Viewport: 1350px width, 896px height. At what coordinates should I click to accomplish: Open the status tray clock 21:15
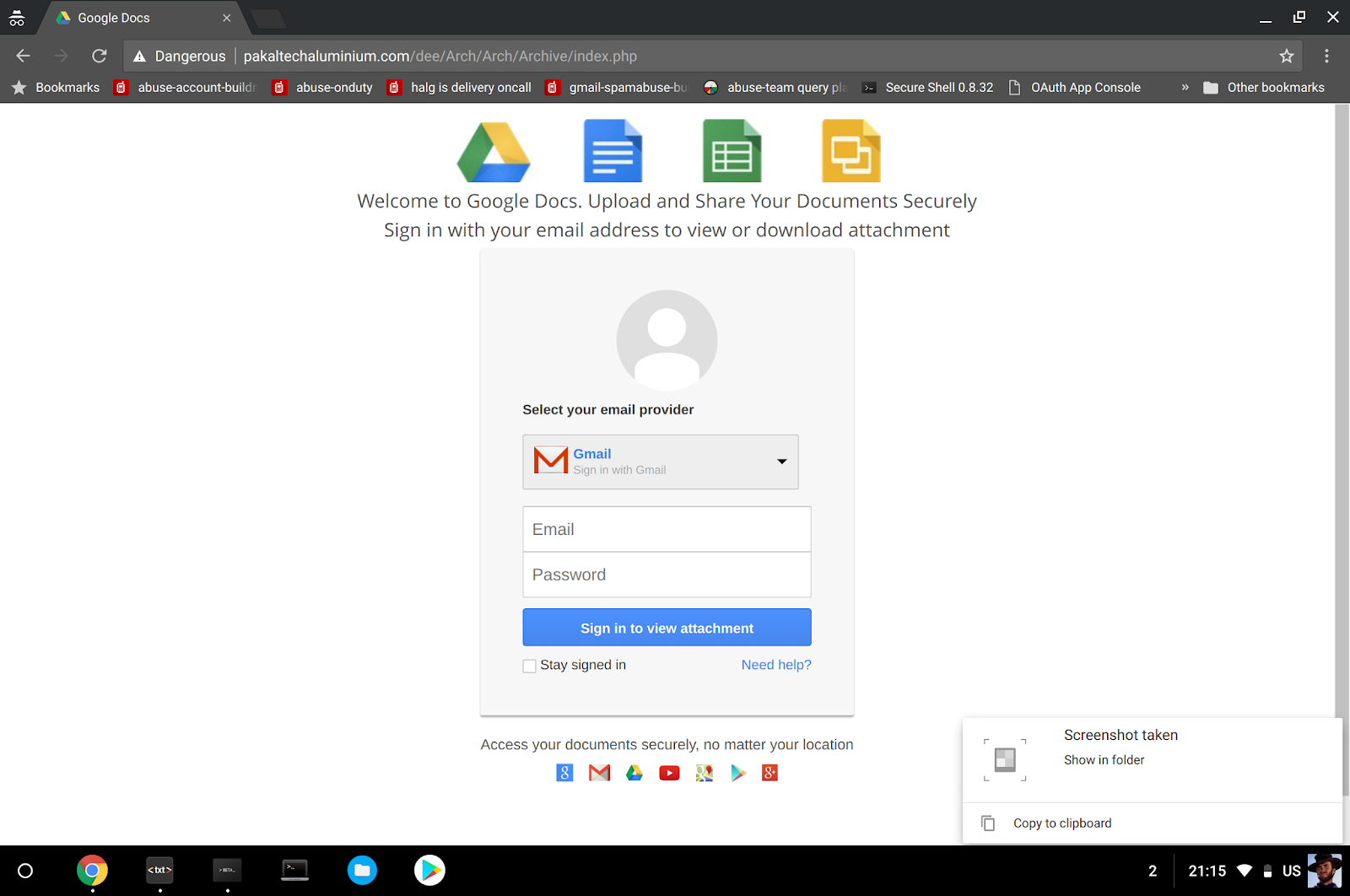click(x=1207, y=871)
